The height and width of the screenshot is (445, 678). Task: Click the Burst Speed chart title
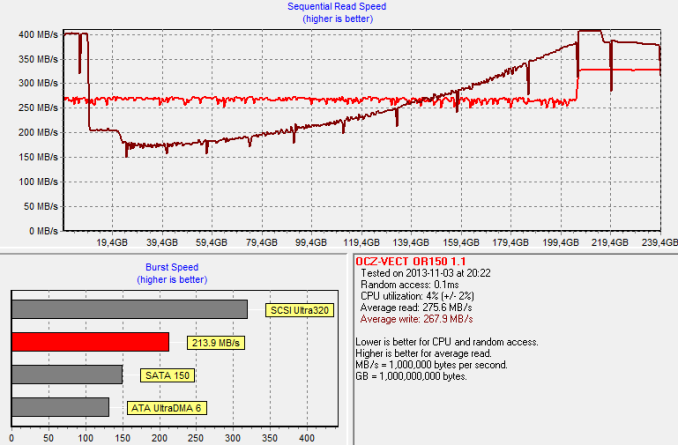(172, 267)
